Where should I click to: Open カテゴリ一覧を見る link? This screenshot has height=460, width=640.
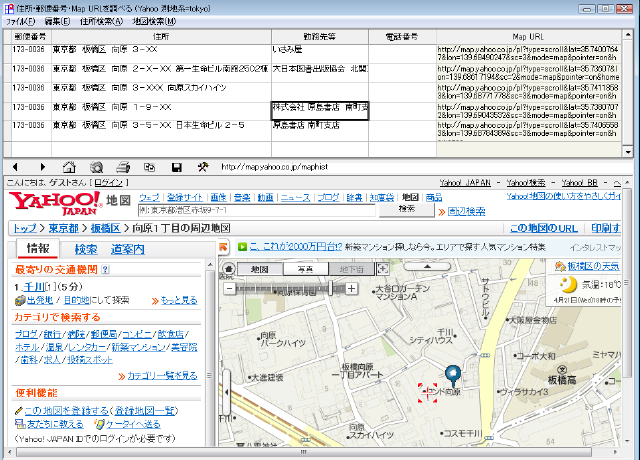pos(162,376)
